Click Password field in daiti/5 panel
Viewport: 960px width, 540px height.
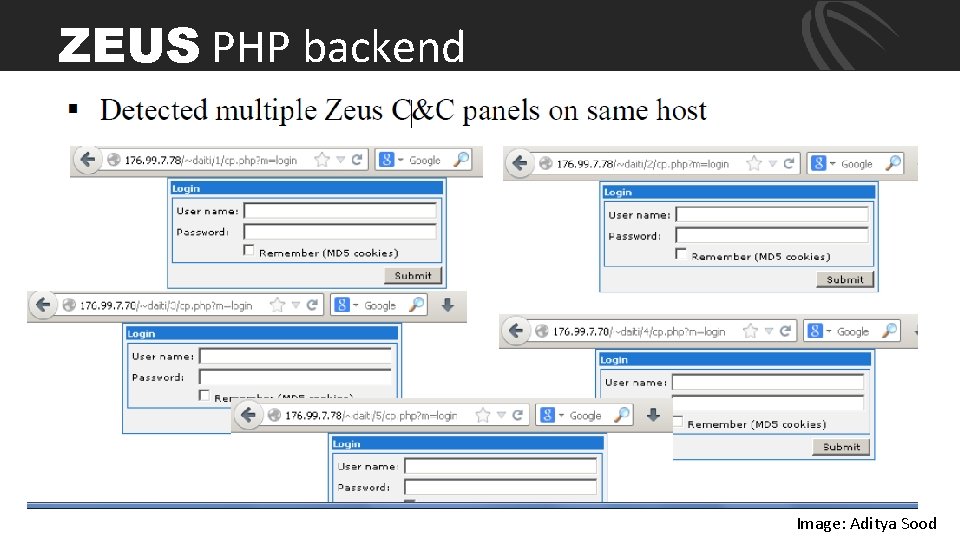click(x=500, y=487)
